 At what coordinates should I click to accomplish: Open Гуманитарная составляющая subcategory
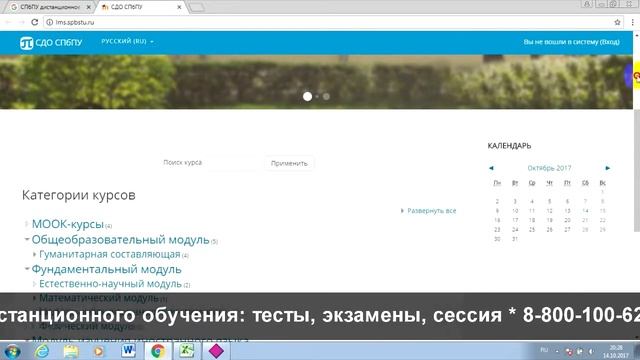(110, 254)
